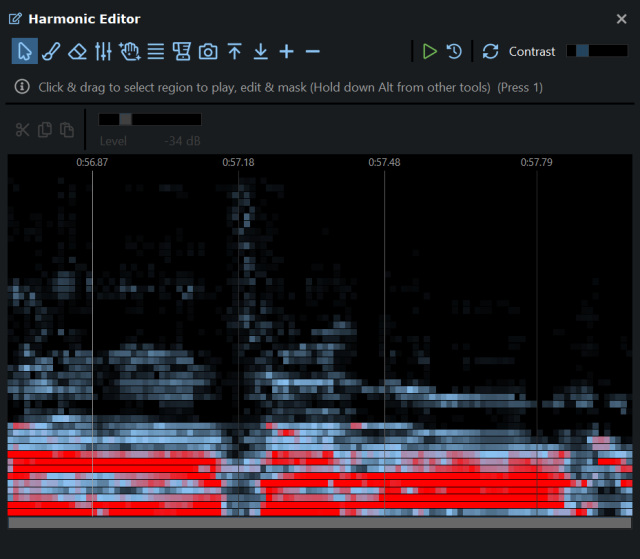
Task: Take a snapshot with the camera icon
Action: tap(208, 52)
